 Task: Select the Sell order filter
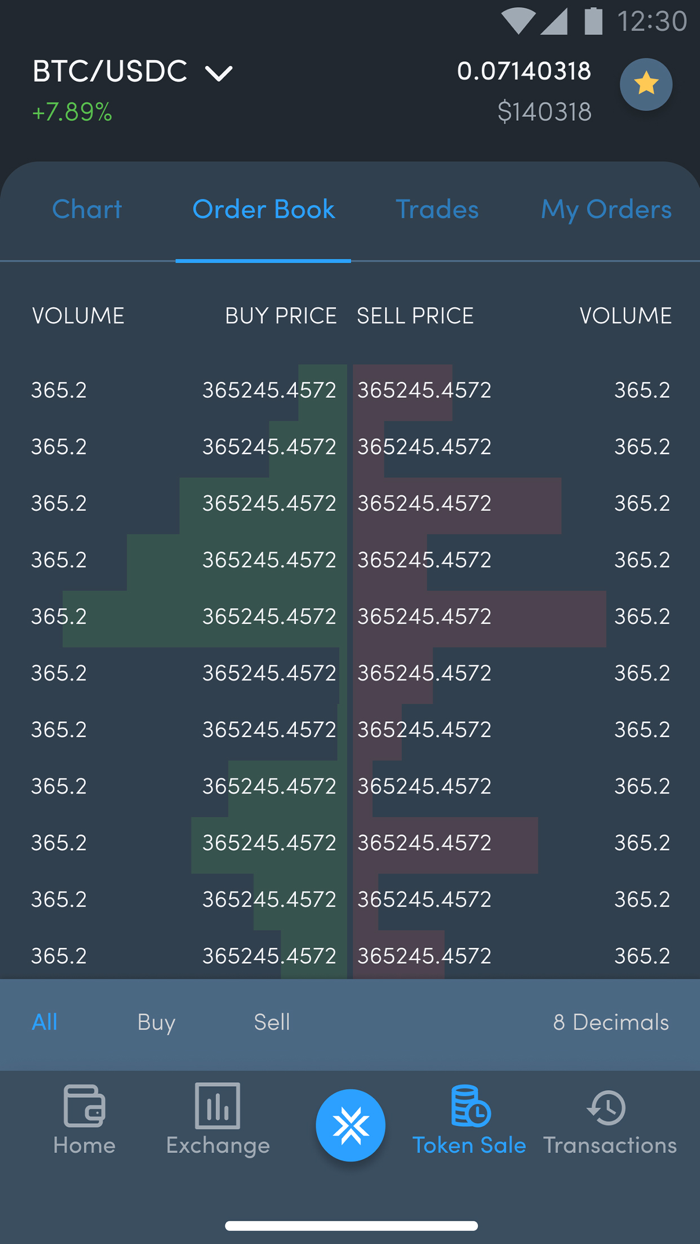coord(271,1022)
